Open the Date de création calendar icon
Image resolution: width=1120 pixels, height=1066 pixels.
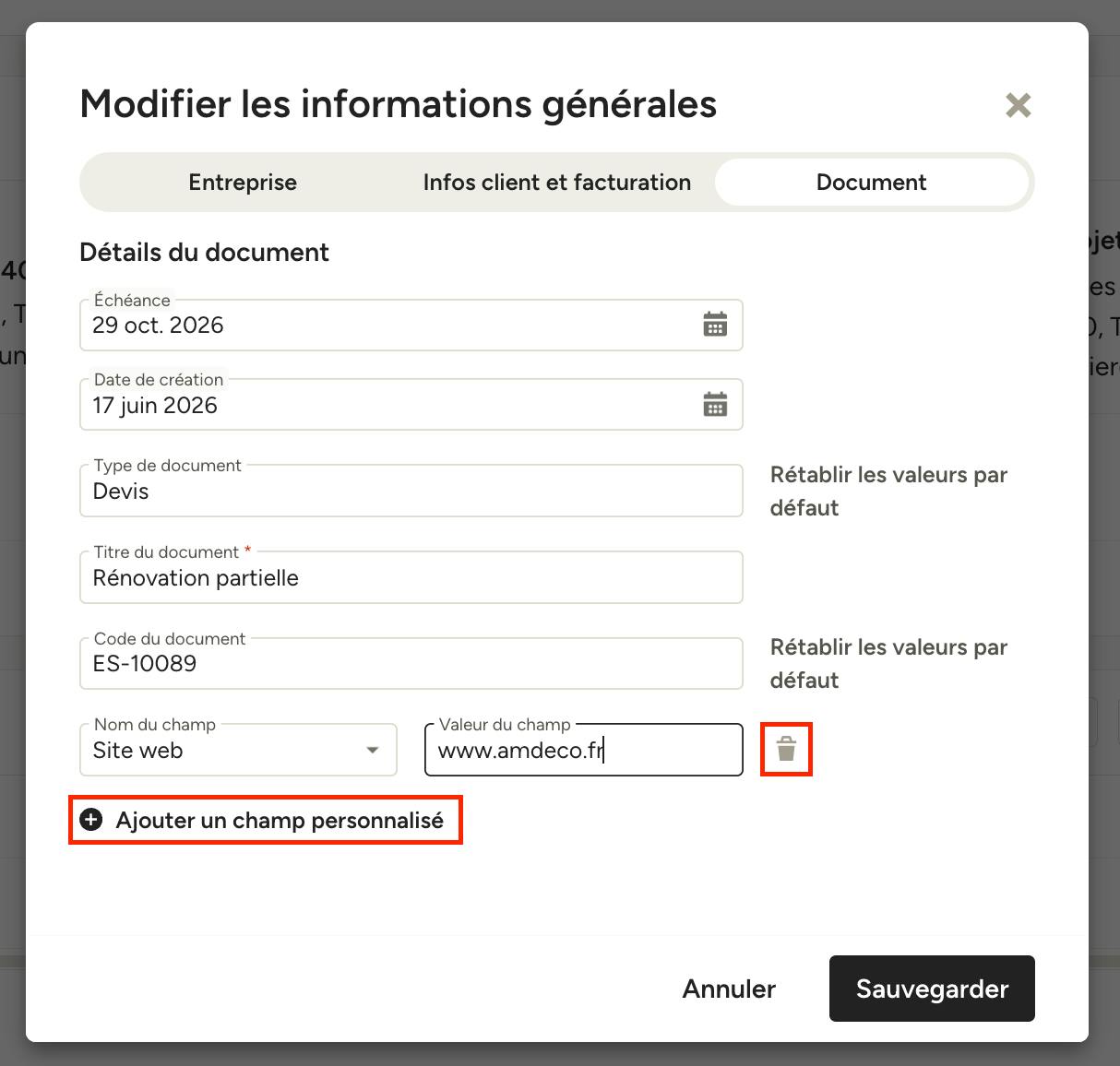click(x=715, y=405)
